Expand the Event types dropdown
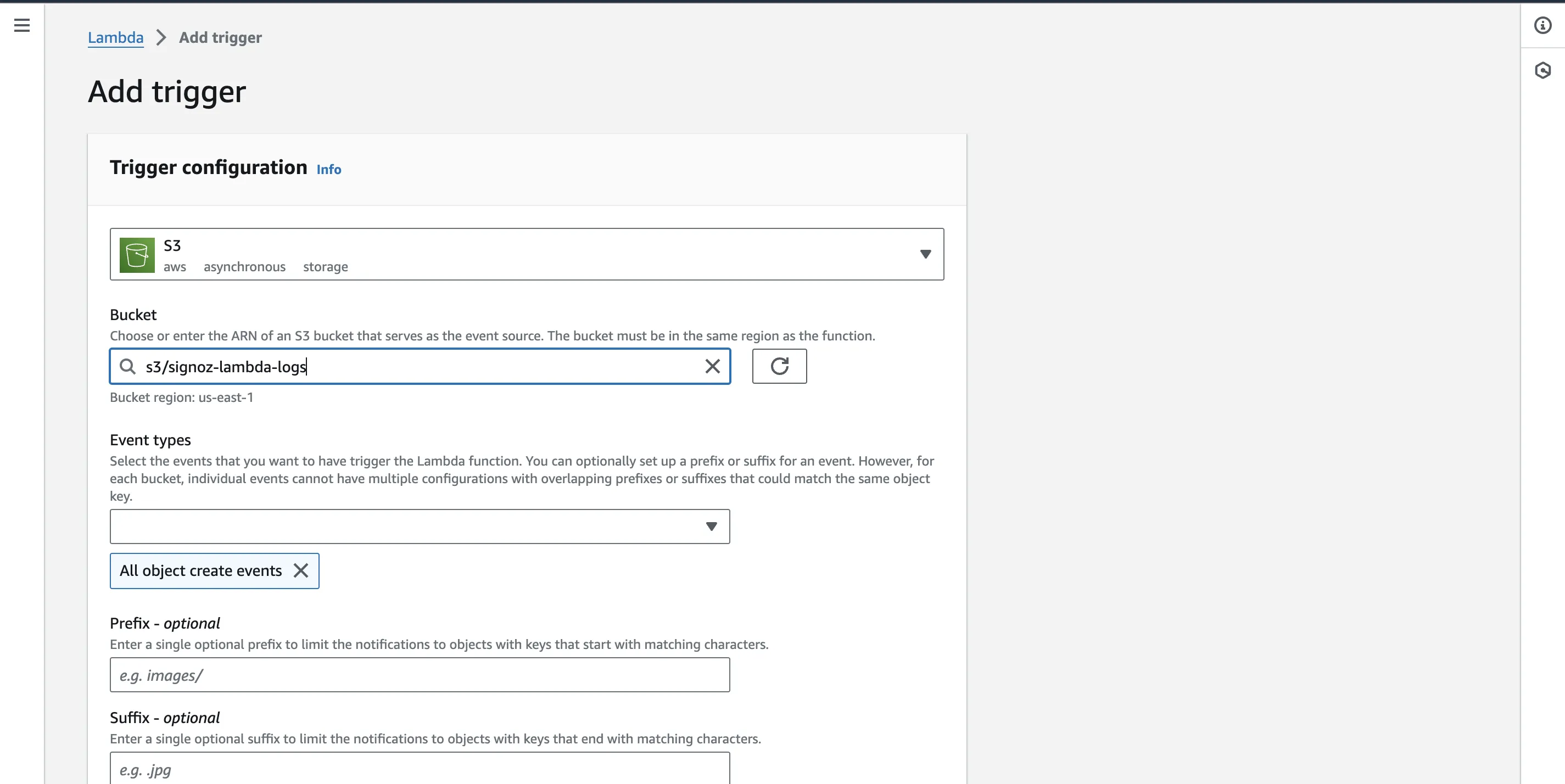 [420, 527]
